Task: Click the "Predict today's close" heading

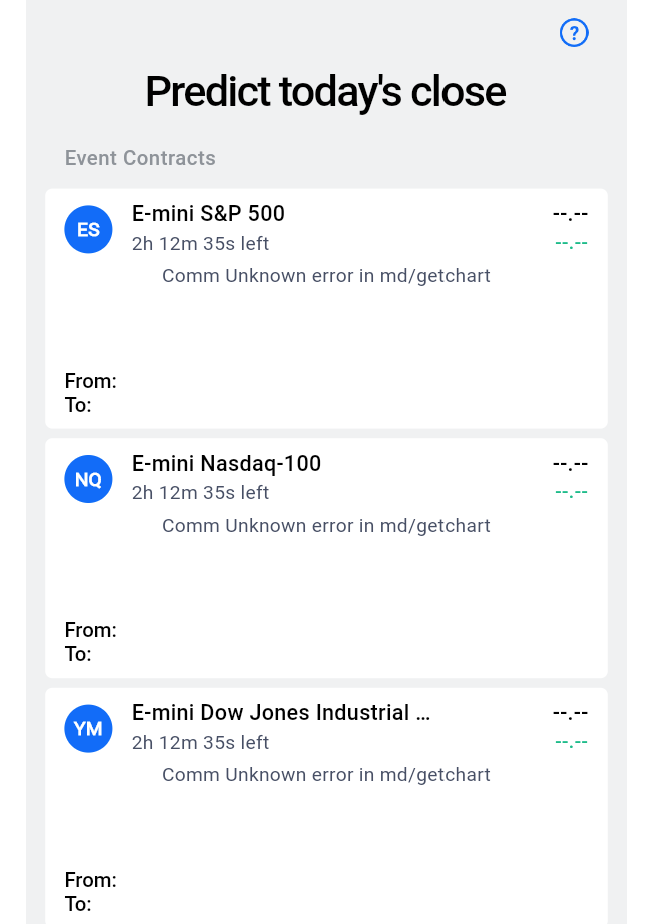Action: coord(325,92)
